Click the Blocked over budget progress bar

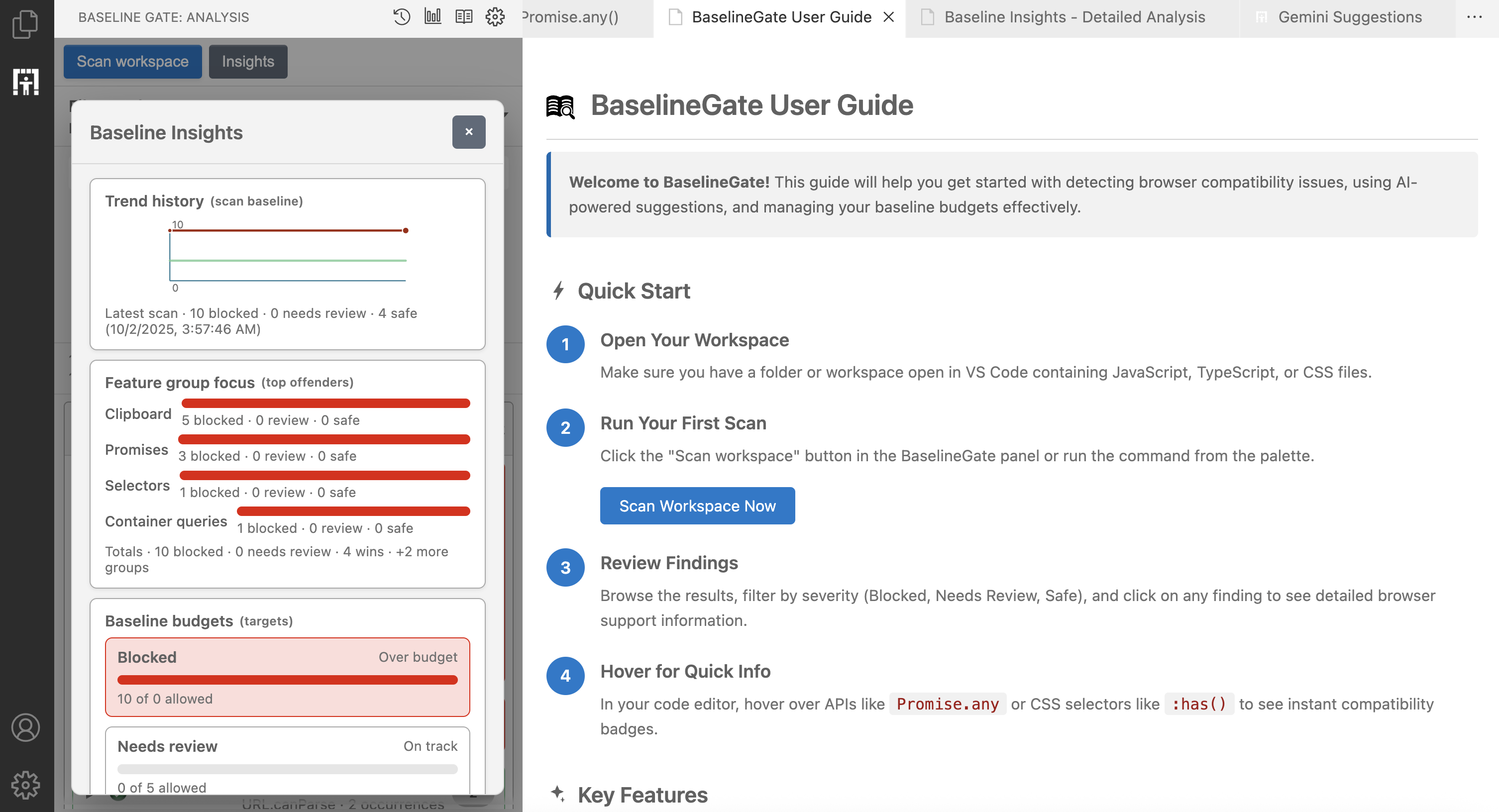[x=288, y=679]
